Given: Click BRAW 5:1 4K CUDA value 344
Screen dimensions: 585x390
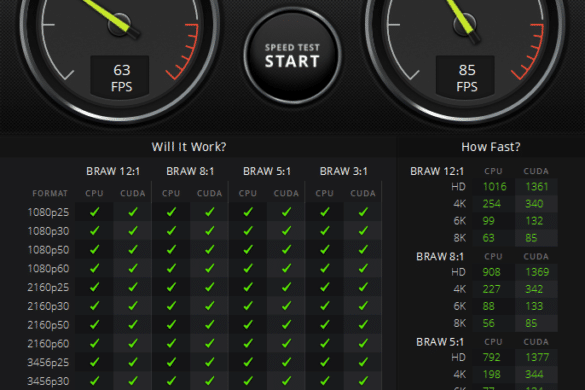Looking at the screenshot, I should coord(534,374).
